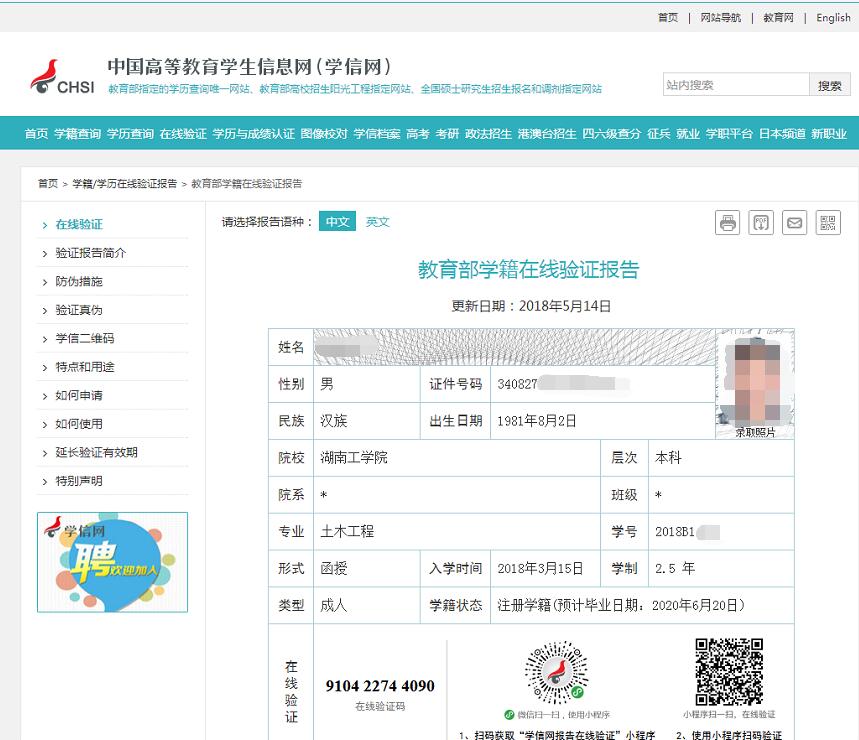Image resolution: width=859 pixels, height=740 pixels.
Task: Switch report language to 中文
Action: coord(337,221)
